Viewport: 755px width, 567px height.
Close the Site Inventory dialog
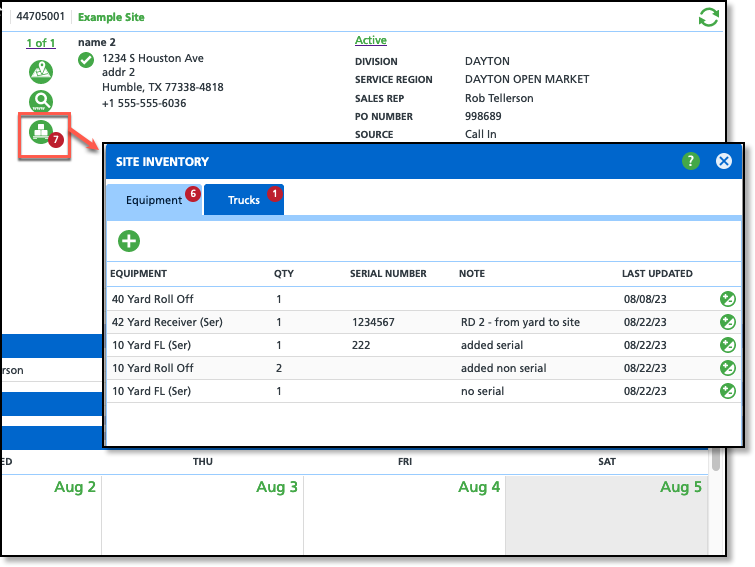click(723, 161)
